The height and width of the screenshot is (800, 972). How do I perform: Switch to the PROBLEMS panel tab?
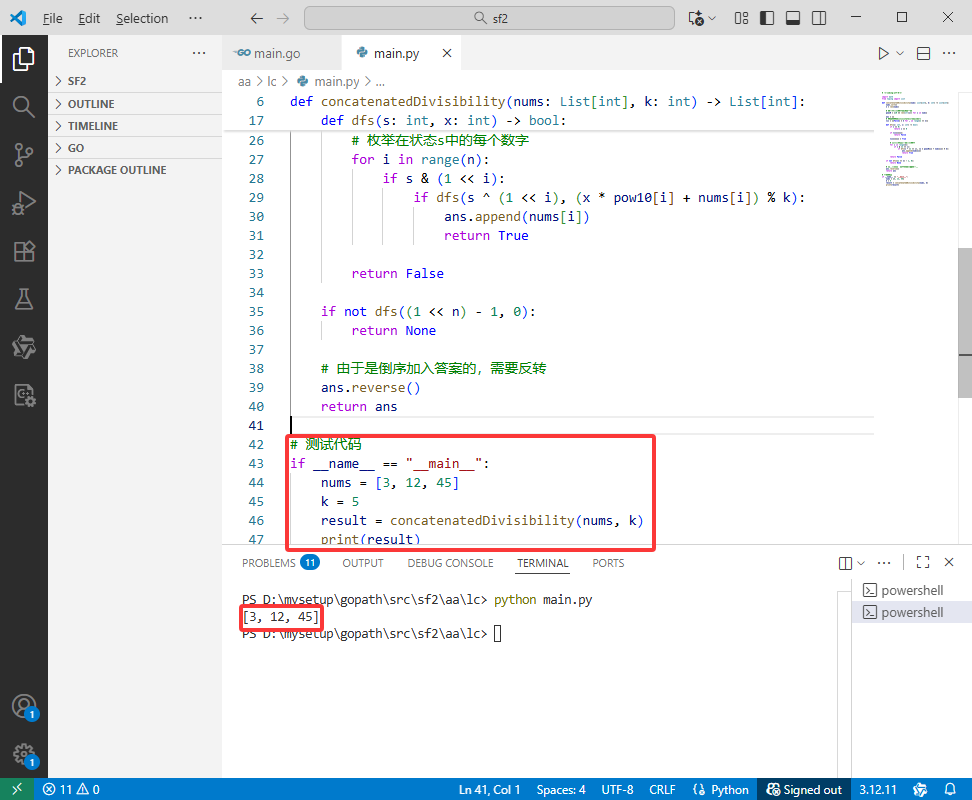[280, 563]
